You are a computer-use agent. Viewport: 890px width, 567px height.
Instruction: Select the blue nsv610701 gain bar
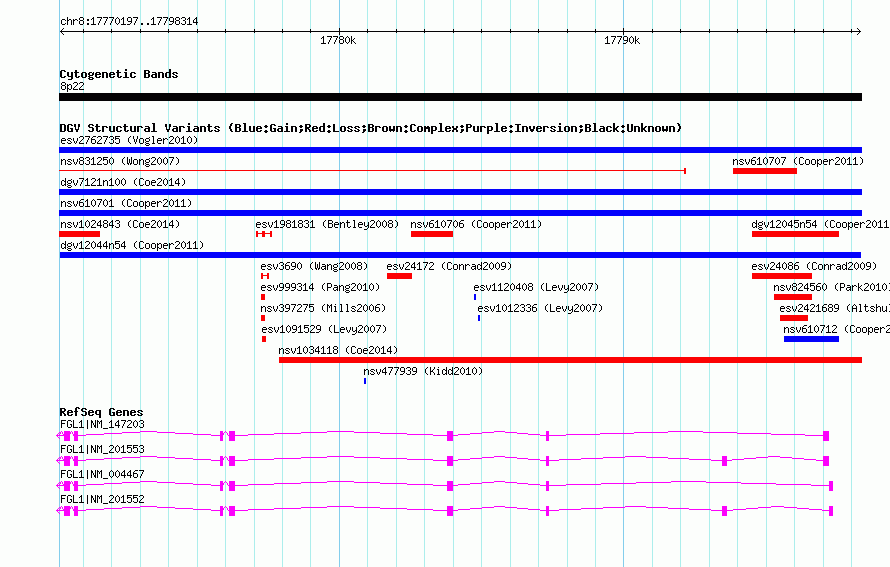460,213
